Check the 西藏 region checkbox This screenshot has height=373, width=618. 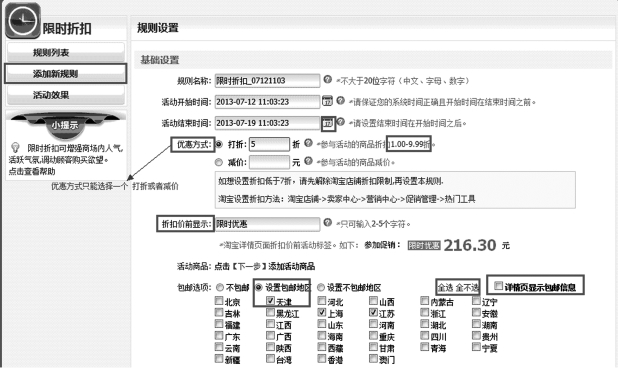[x=322, y=347]
